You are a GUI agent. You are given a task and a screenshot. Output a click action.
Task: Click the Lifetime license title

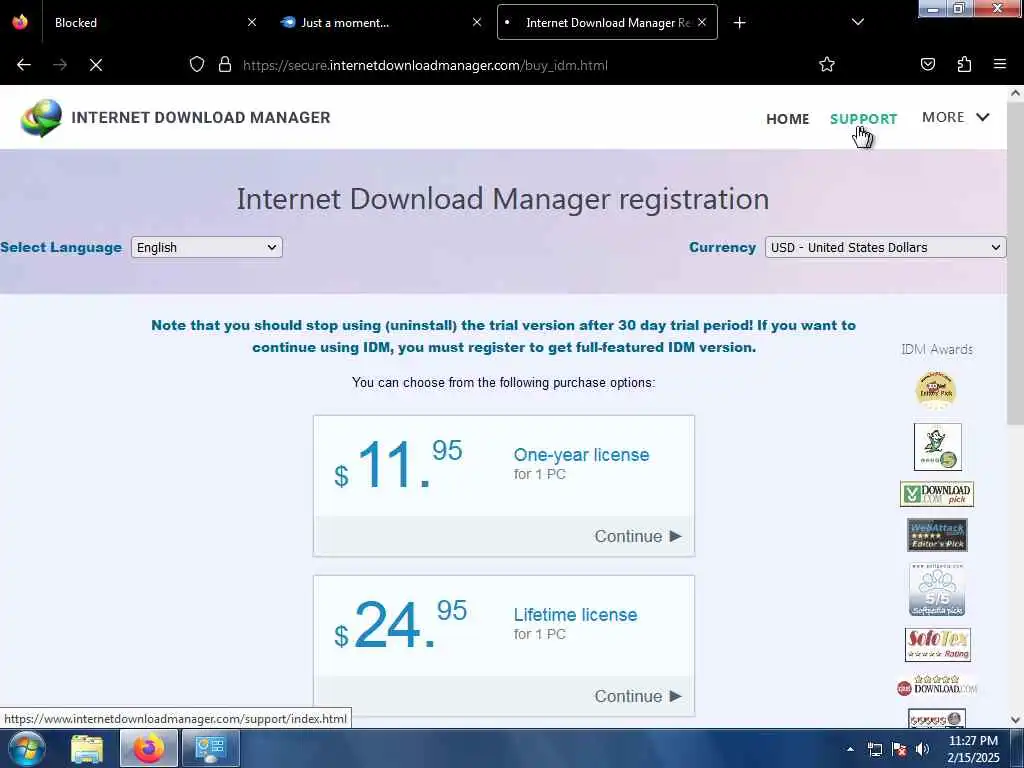pos(575,615)
